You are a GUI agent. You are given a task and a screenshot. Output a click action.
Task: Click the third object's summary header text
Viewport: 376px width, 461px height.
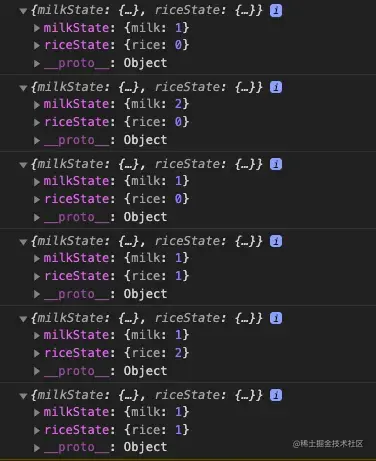147,164
